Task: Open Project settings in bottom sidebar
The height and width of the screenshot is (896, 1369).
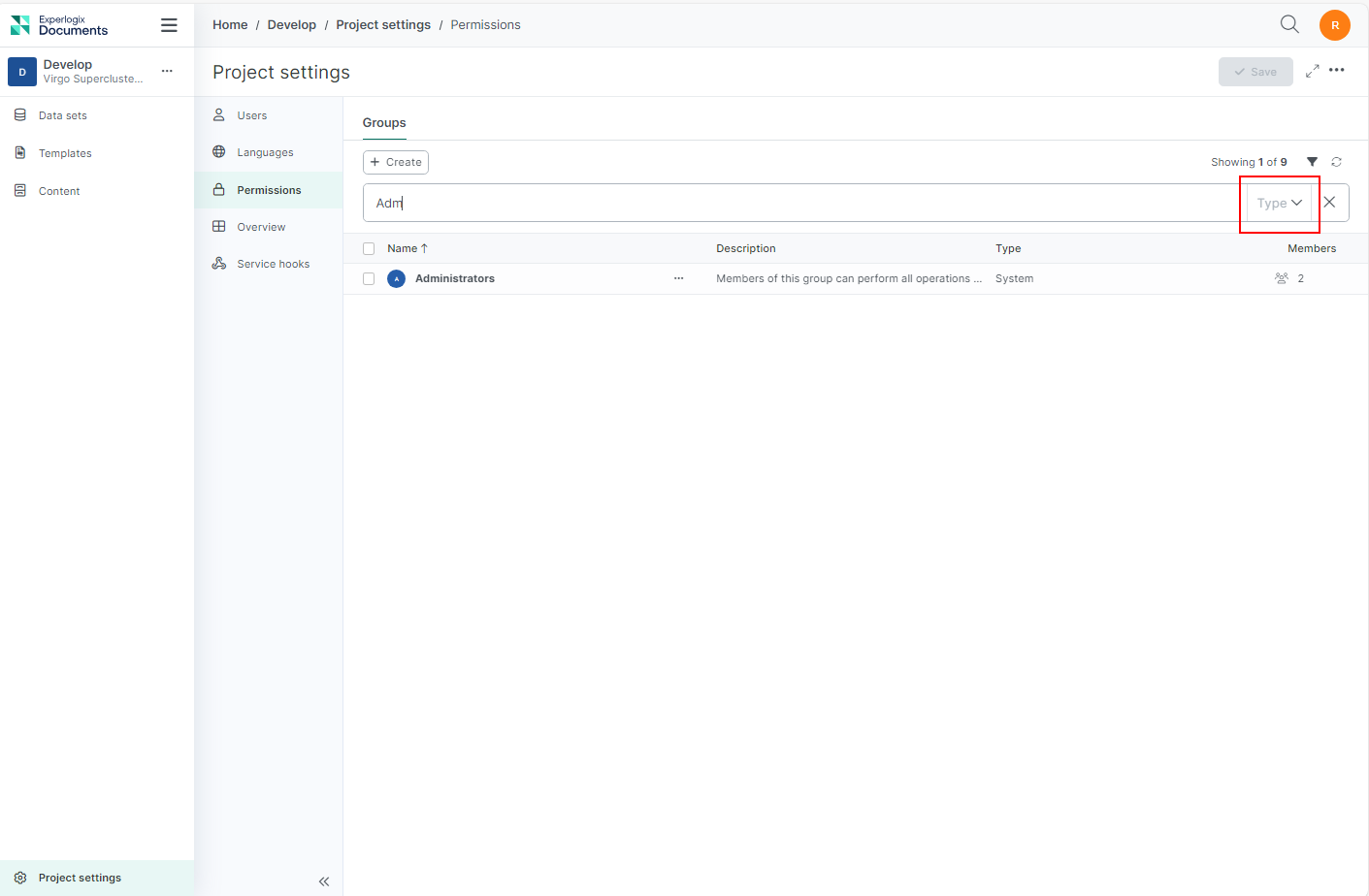Action: (x=97, y=878)
